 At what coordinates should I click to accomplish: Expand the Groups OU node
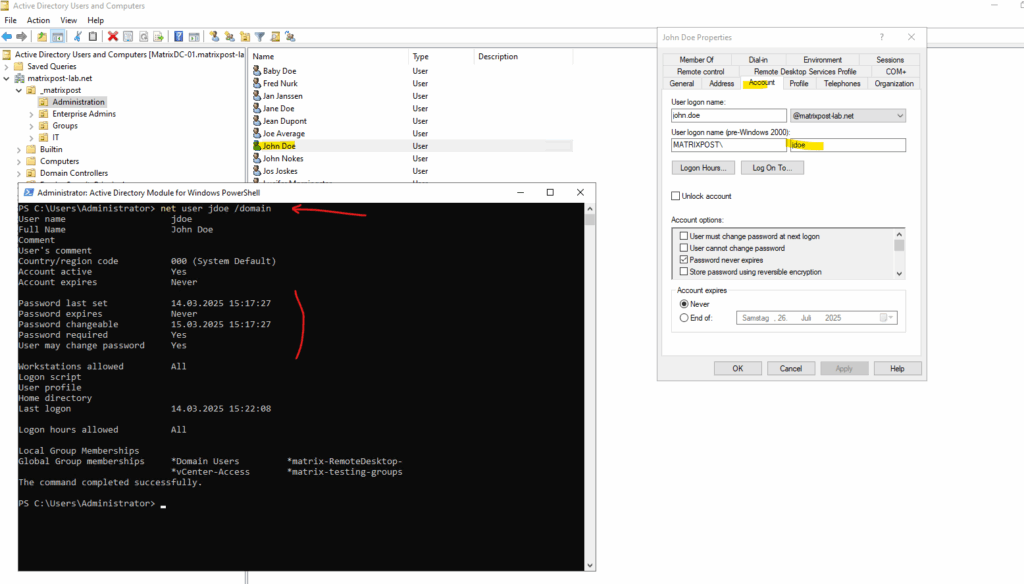click(31, 126)
